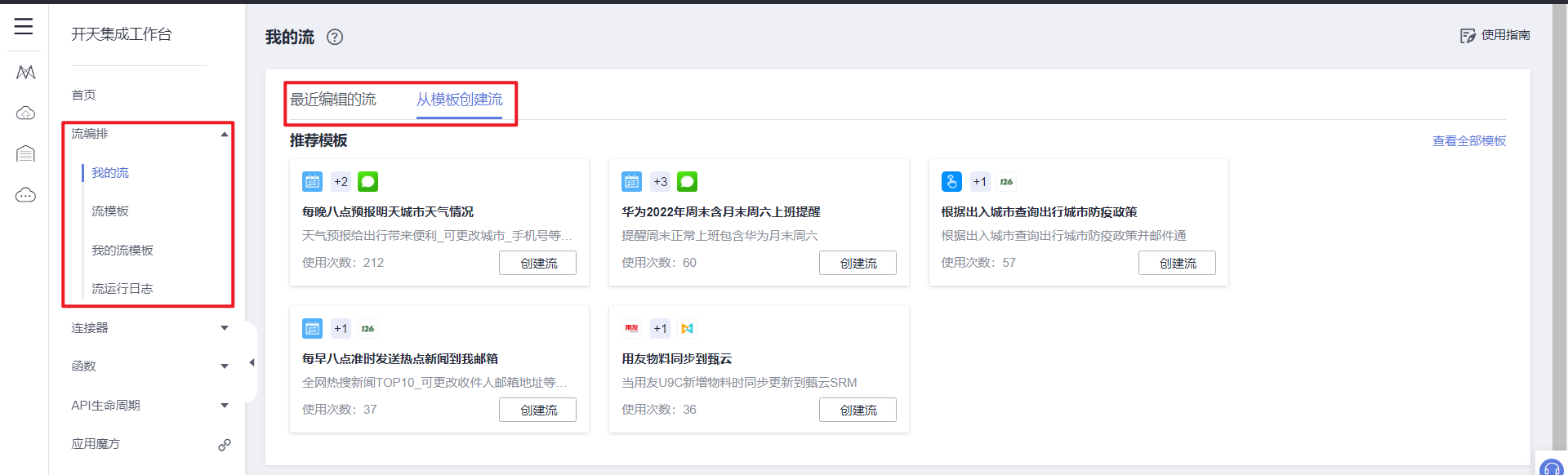Screen dimensions: 1568x475
Task: Click calendar icon on 华为2022年周末 card
Action: (x=631, y=181)
